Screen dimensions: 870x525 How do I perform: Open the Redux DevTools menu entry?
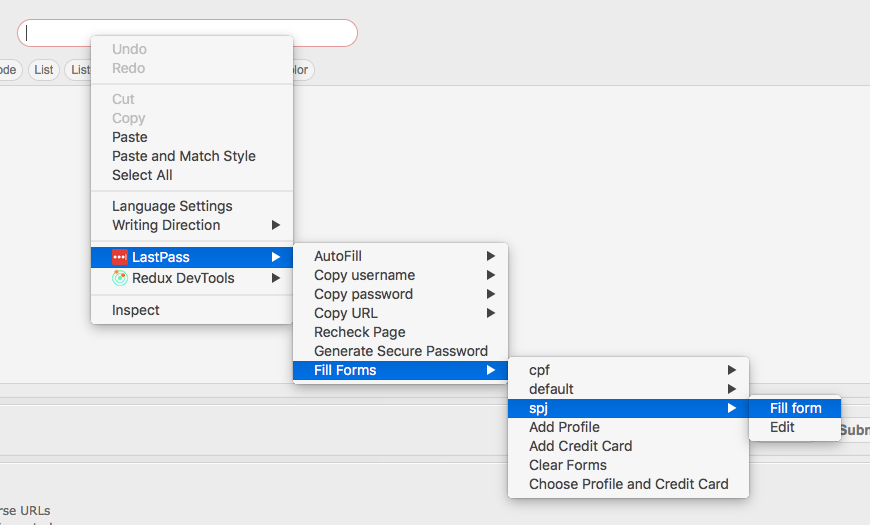click(x=192, y=278)
